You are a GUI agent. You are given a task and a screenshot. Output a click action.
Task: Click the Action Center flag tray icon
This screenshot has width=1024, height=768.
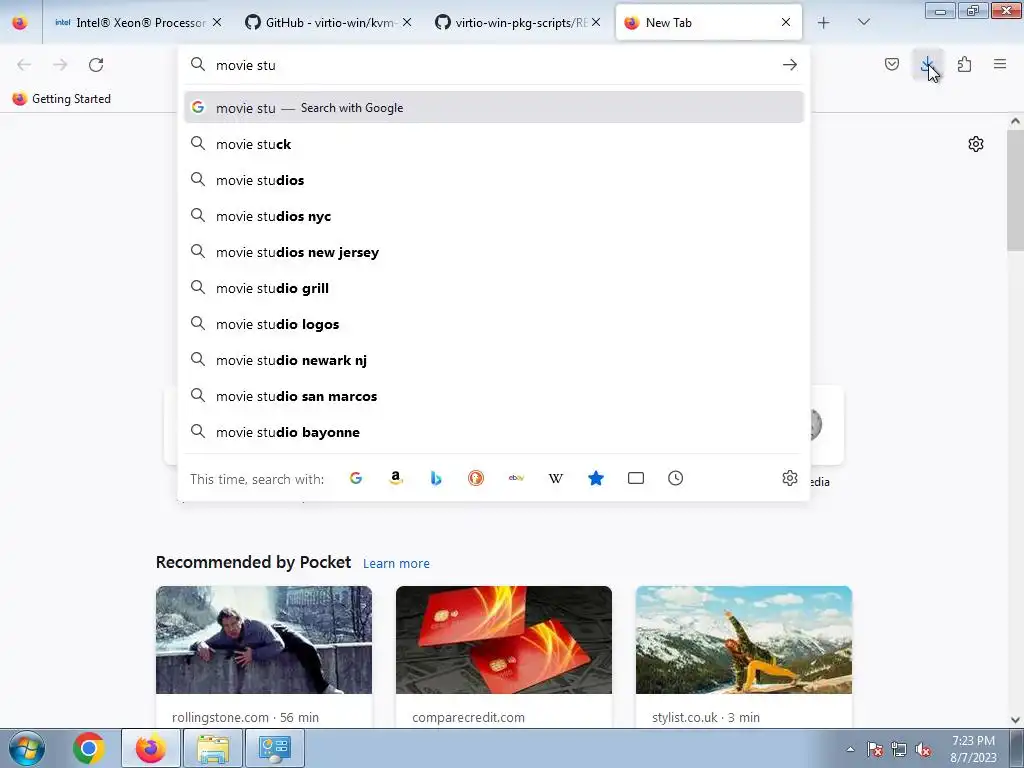(x=875, y=750)
